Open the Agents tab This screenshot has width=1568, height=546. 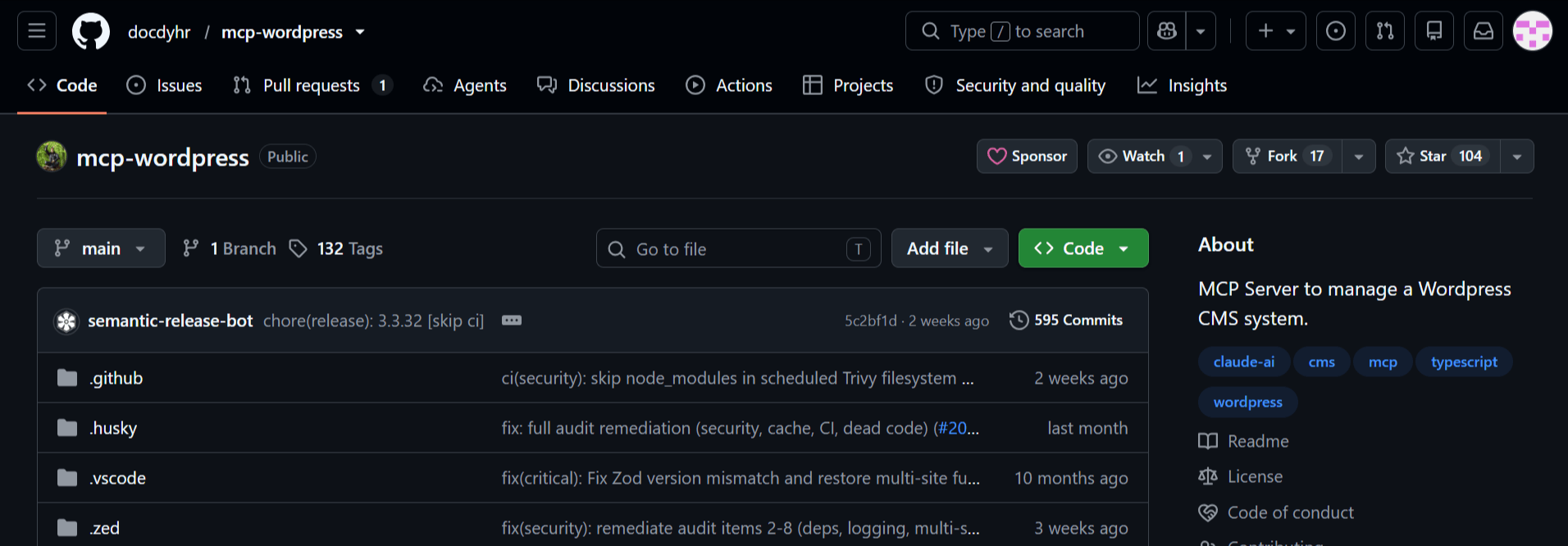click(465, 85)
